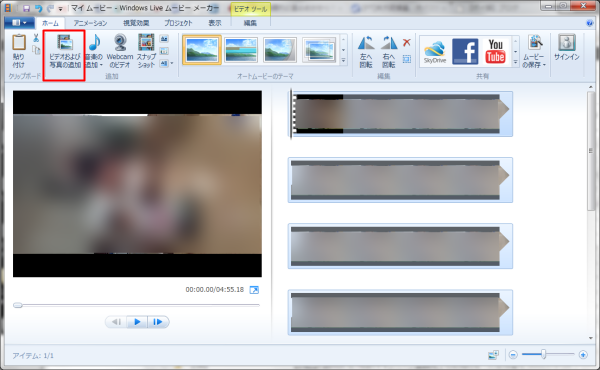Open the 視覚効果 tab
Image resolution: width=600 pixels, height=370 pixels.
tap(136, 23)
